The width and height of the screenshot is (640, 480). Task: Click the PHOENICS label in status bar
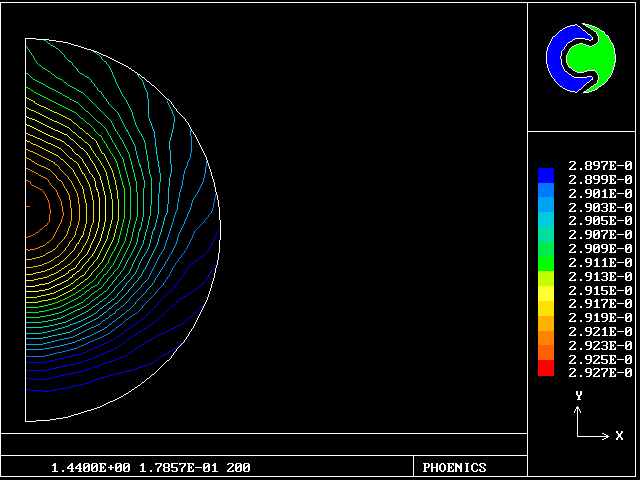(x=454, y=467)
